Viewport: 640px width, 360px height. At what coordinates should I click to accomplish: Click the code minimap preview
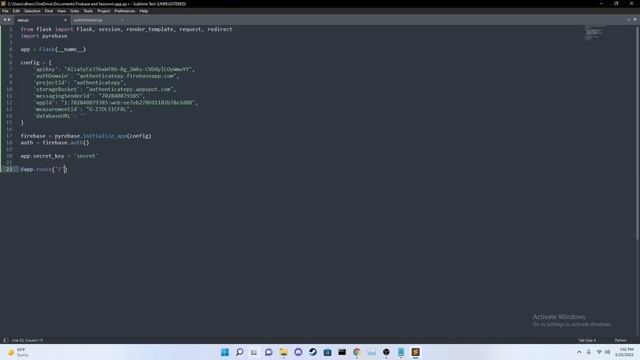(594, 33)
